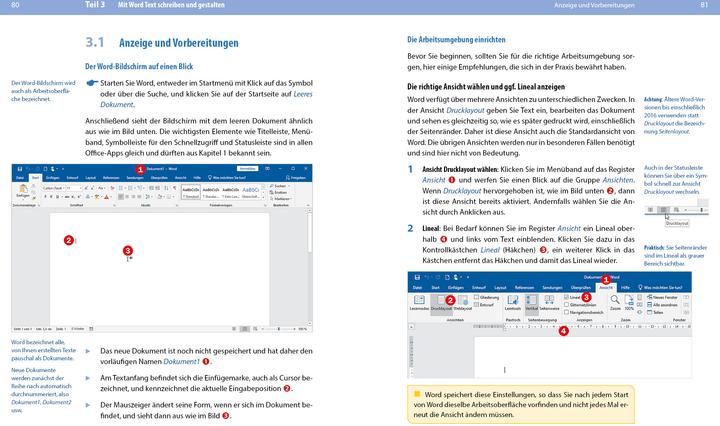Click the highlighted Drucklayout view button

pos(442,302)
